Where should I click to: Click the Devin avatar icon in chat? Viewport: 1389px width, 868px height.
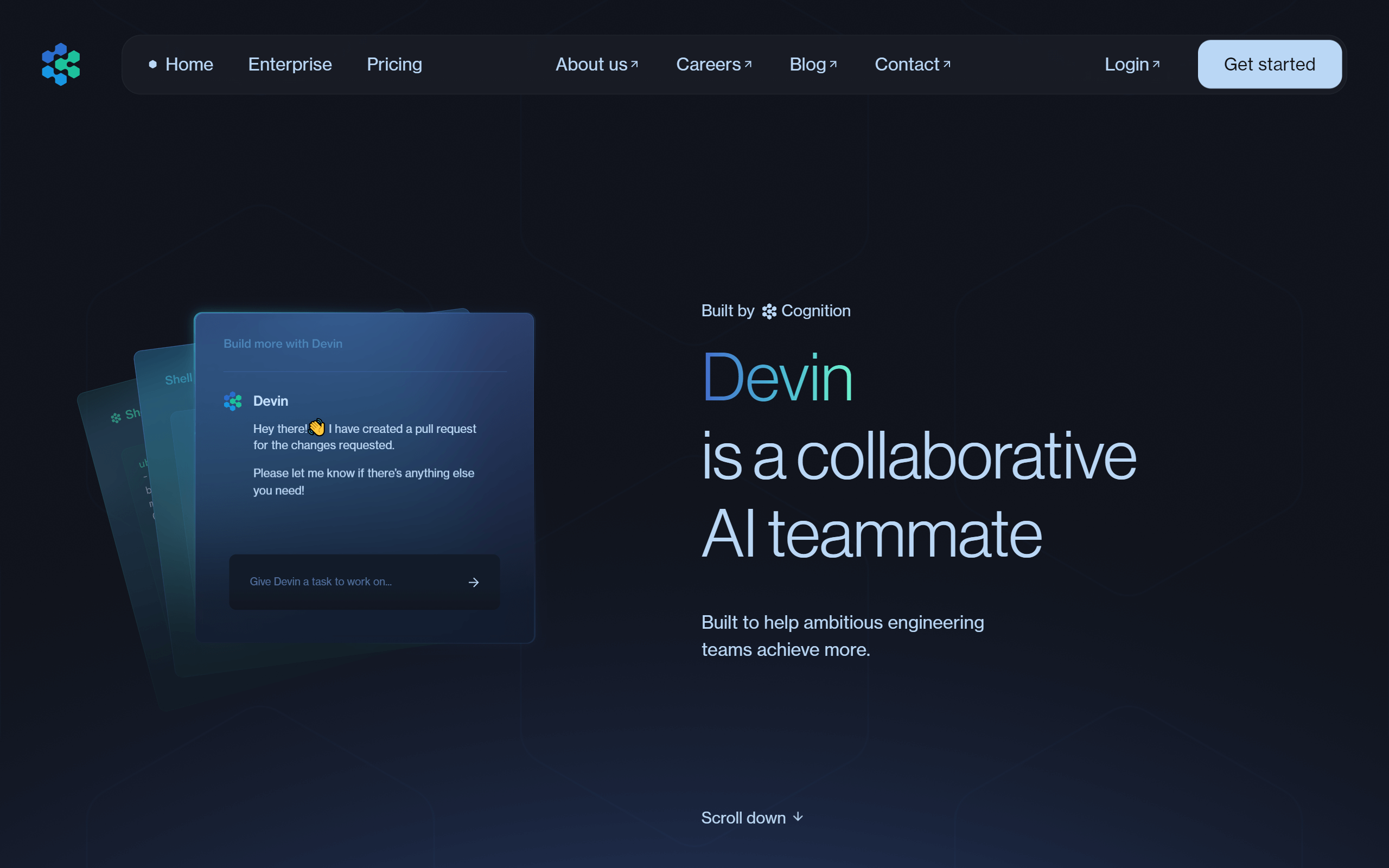pos(233,400)
